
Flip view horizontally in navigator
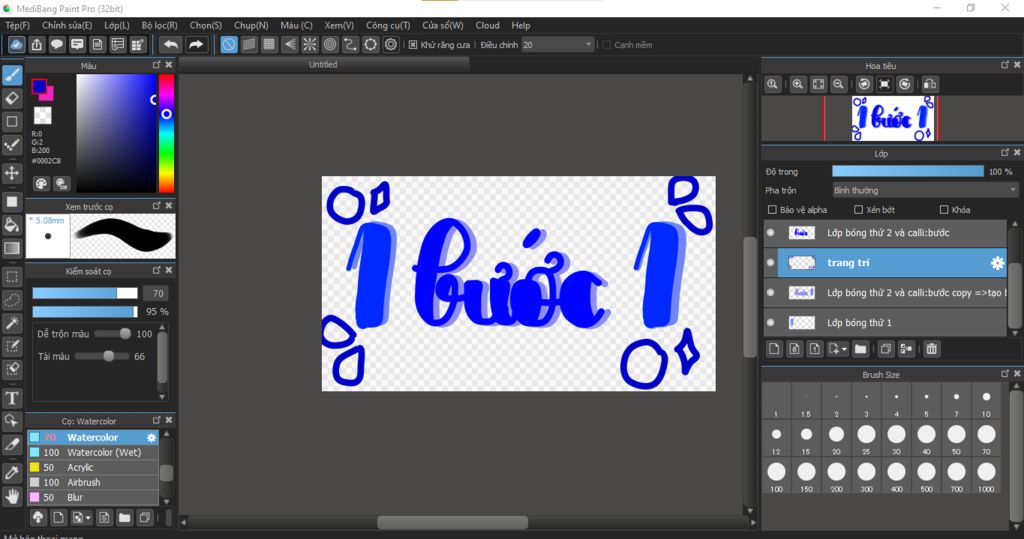click(x=930, y=84)
